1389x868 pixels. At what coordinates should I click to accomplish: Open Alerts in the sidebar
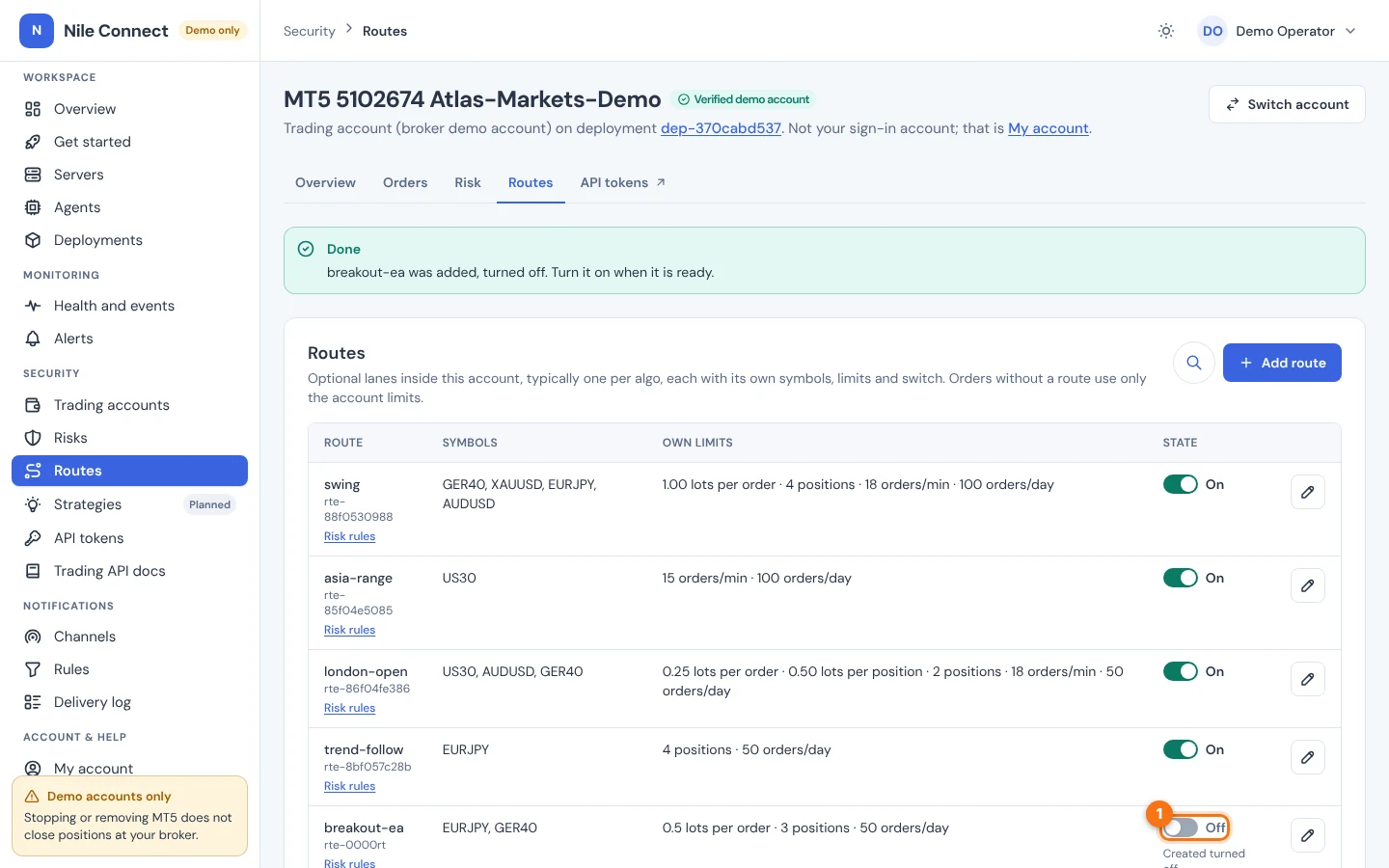coord(129,339)
